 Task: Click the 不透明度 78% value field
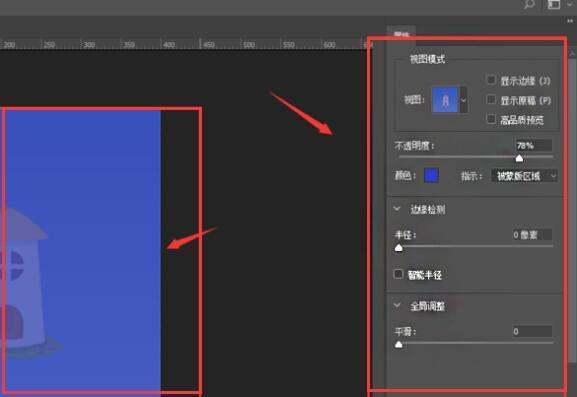click(x=533, y=146)
